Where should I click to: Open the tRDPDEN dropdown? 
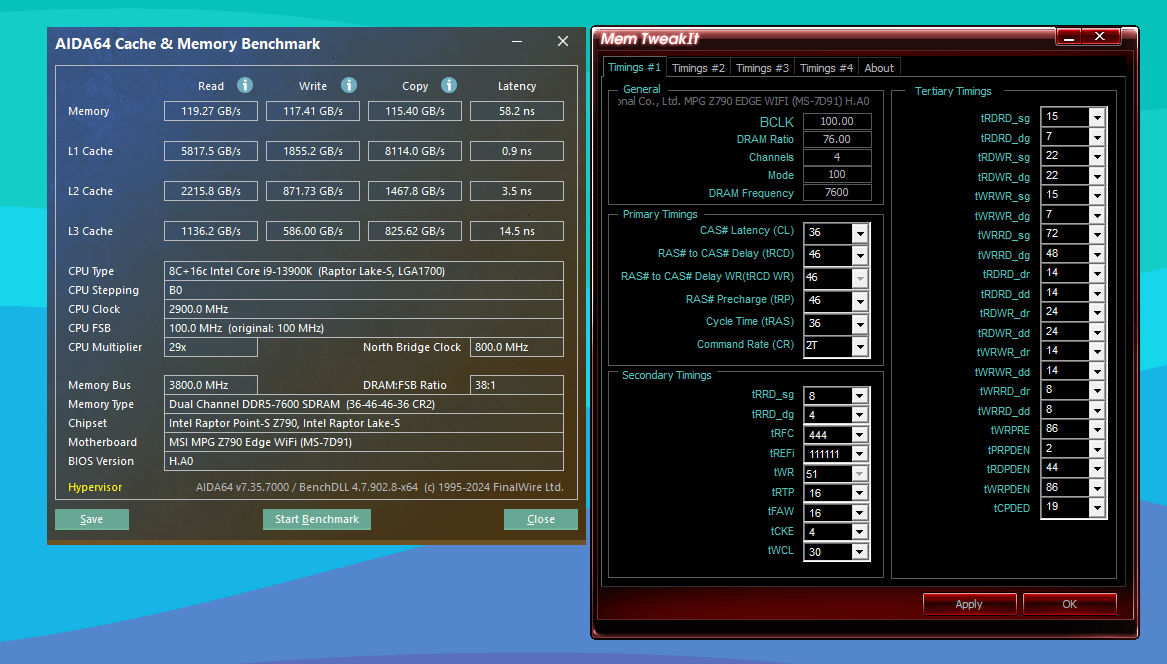tap(1097, 468)
